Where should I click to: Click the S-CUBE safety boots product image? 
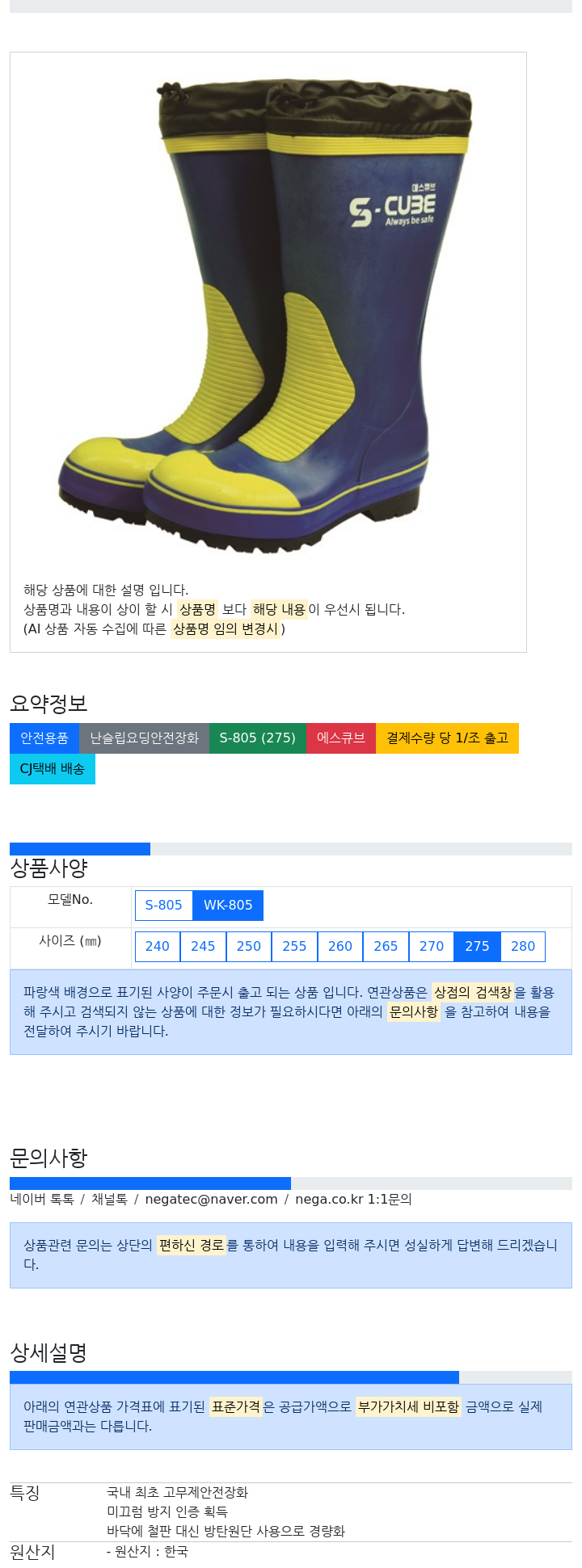point(267,315)
